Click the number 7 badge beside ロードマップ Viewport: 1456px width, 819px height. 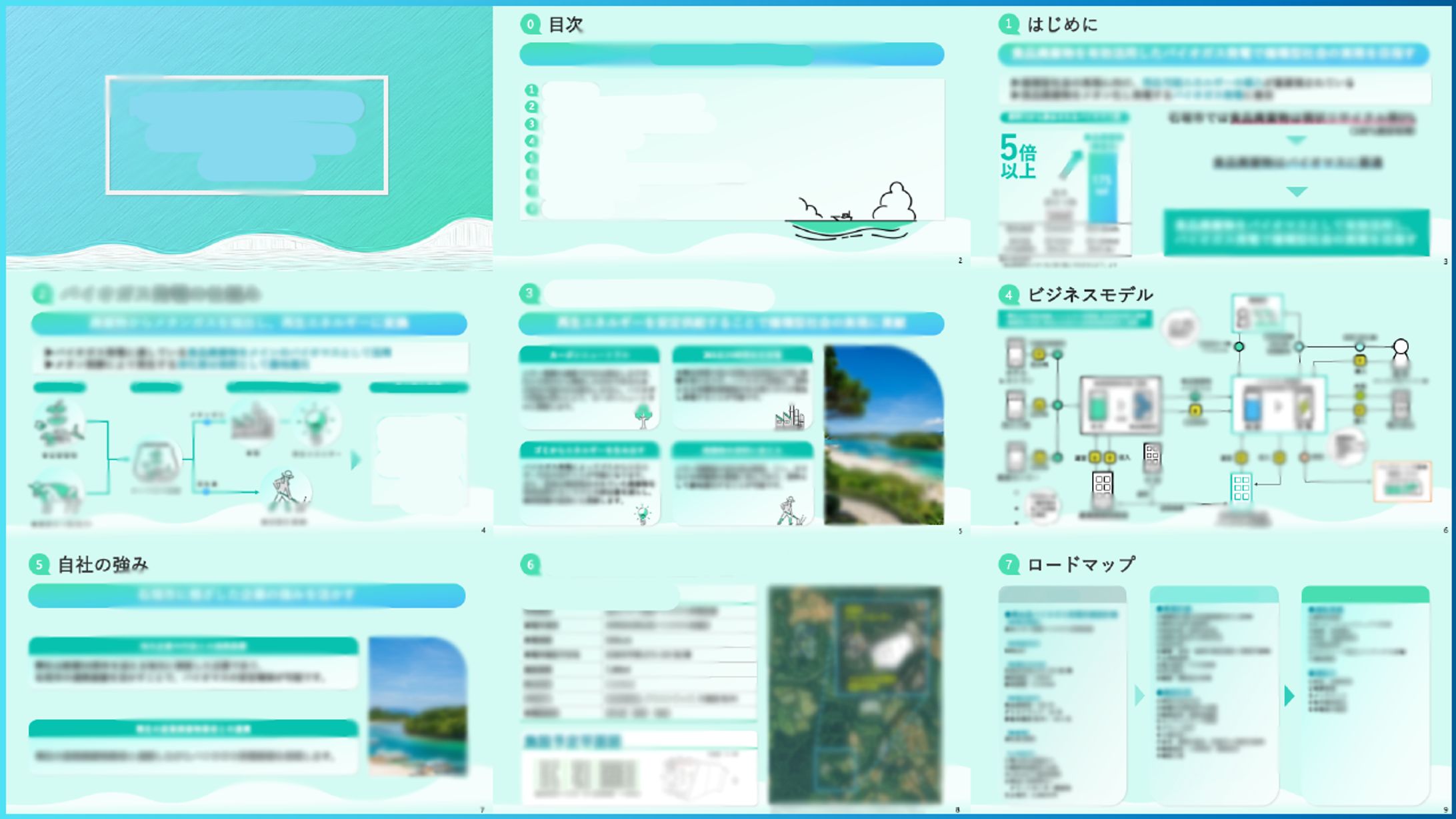(x=1008, y=564)
